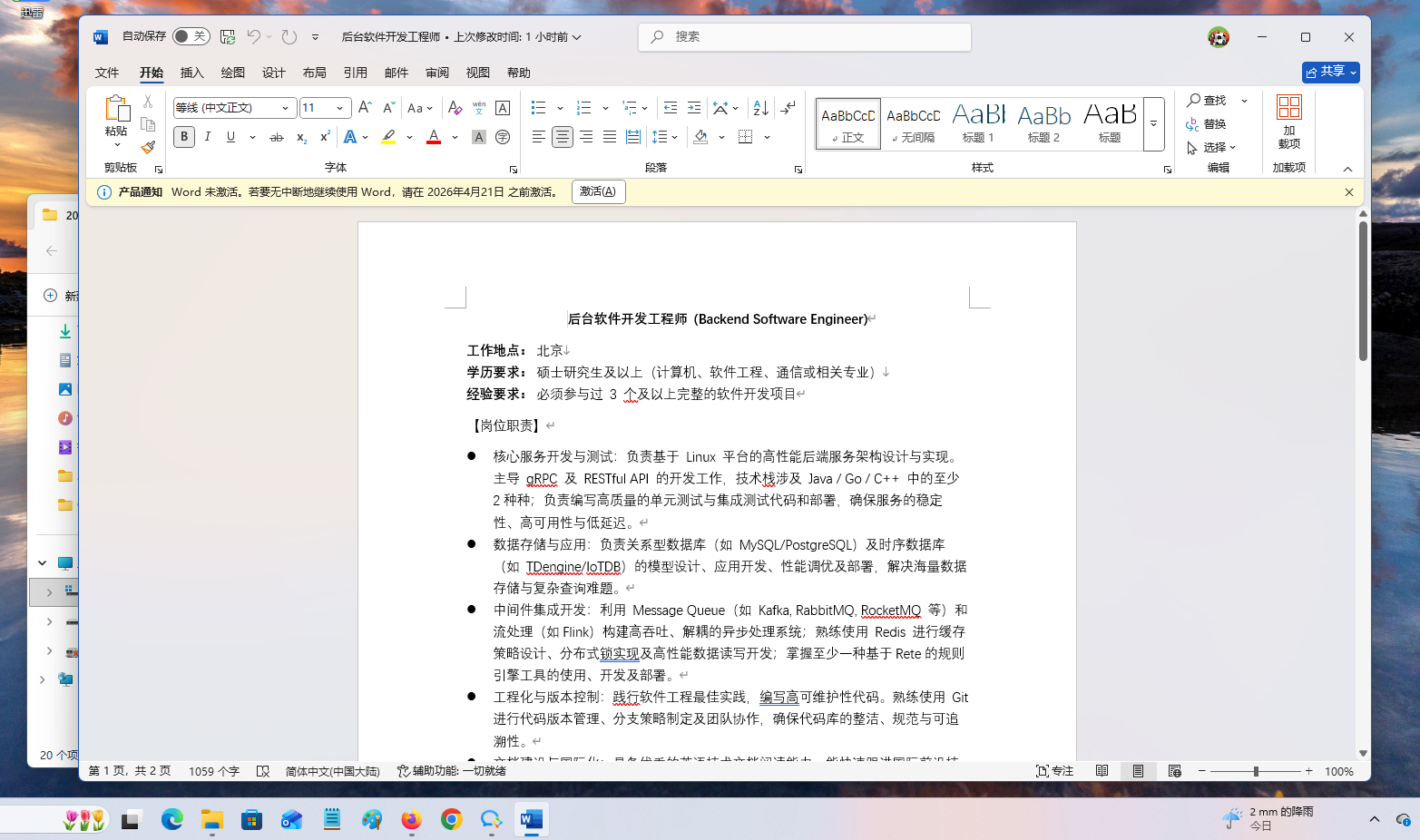Click the sort (A-Z) icon
The height and width of the screenshot is (840, 1420).
pos(761,108)
